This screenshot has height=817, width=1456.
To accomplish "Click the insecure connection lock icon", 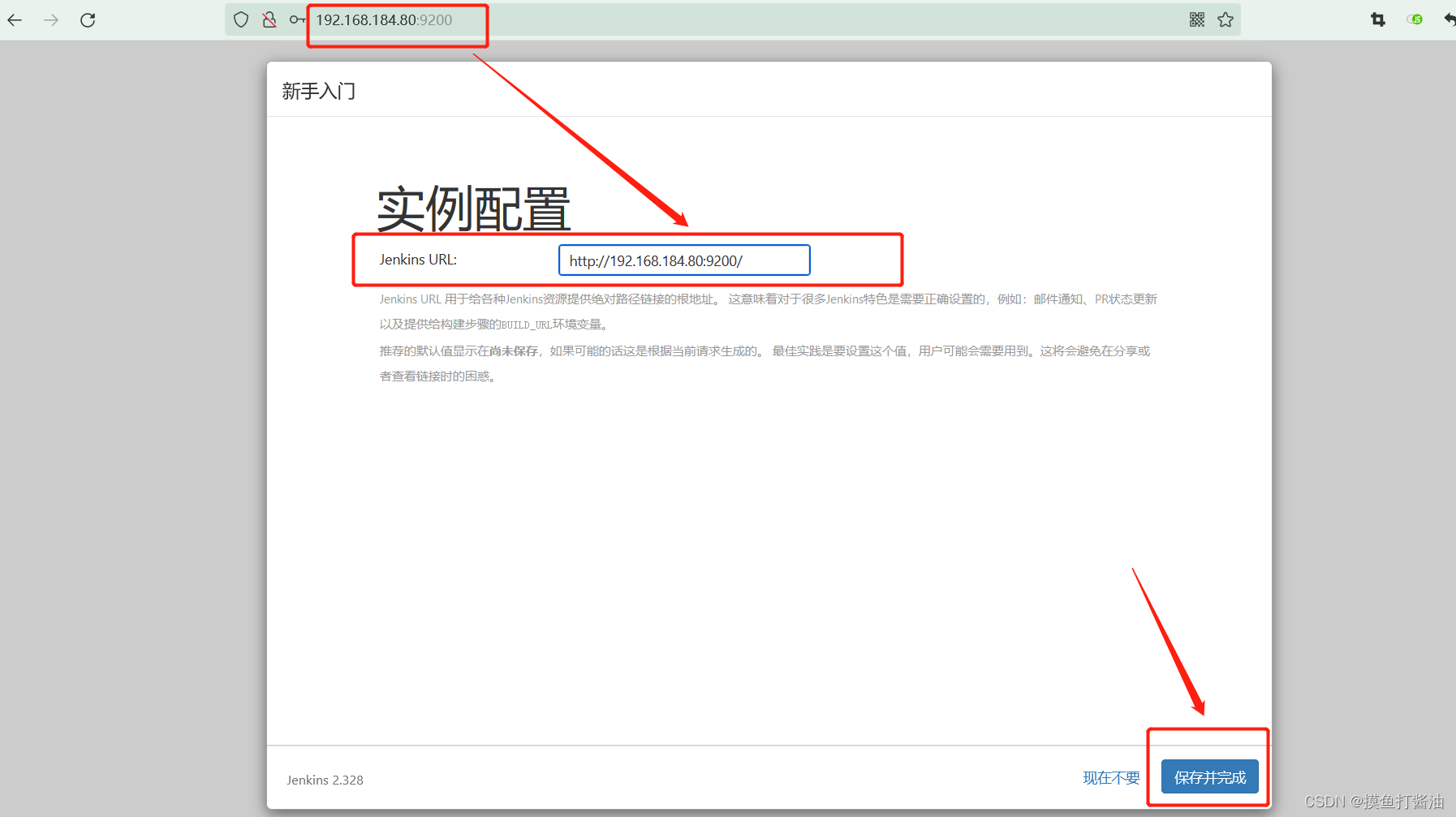I will [x=269, y=19].
